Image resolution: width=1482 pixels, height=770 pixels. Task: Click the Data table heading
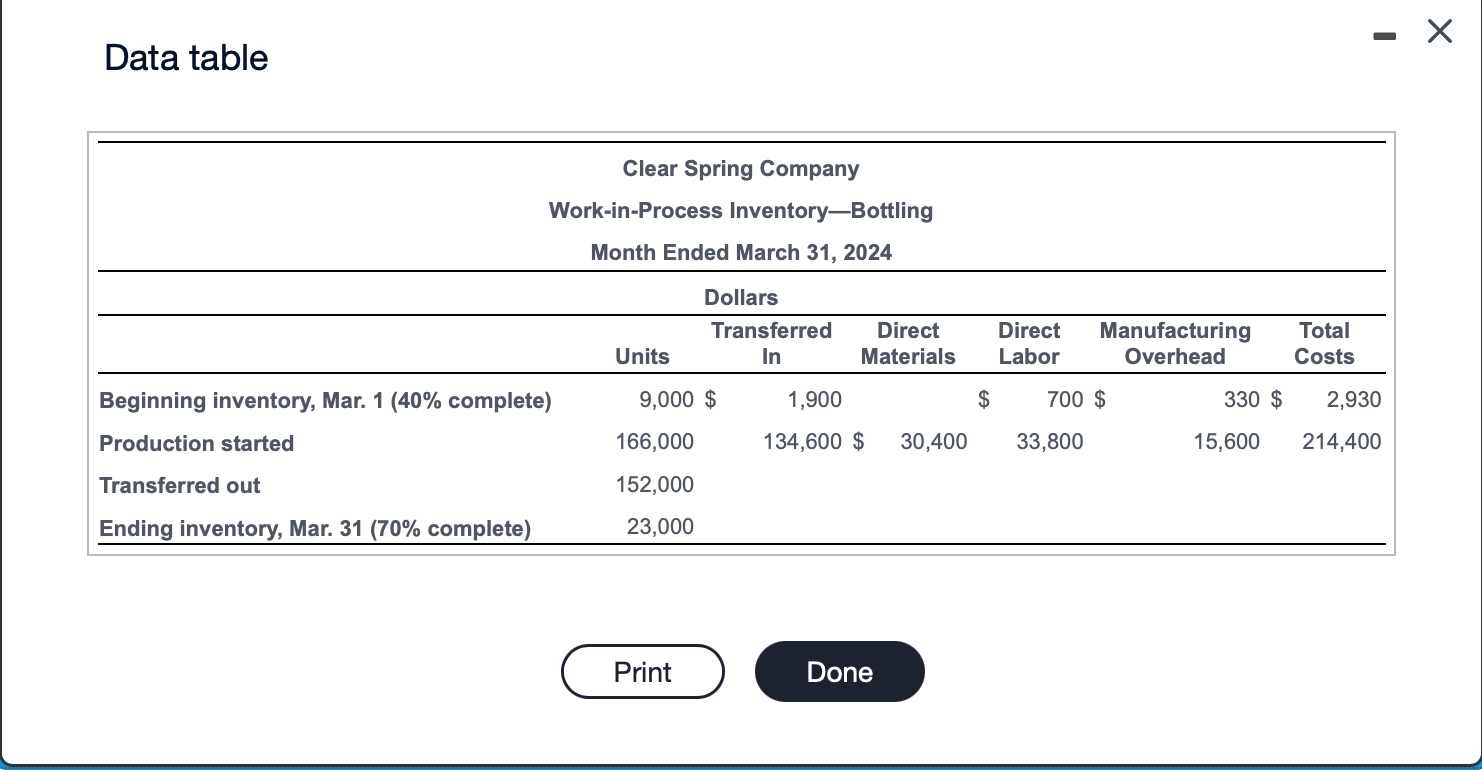185,57
